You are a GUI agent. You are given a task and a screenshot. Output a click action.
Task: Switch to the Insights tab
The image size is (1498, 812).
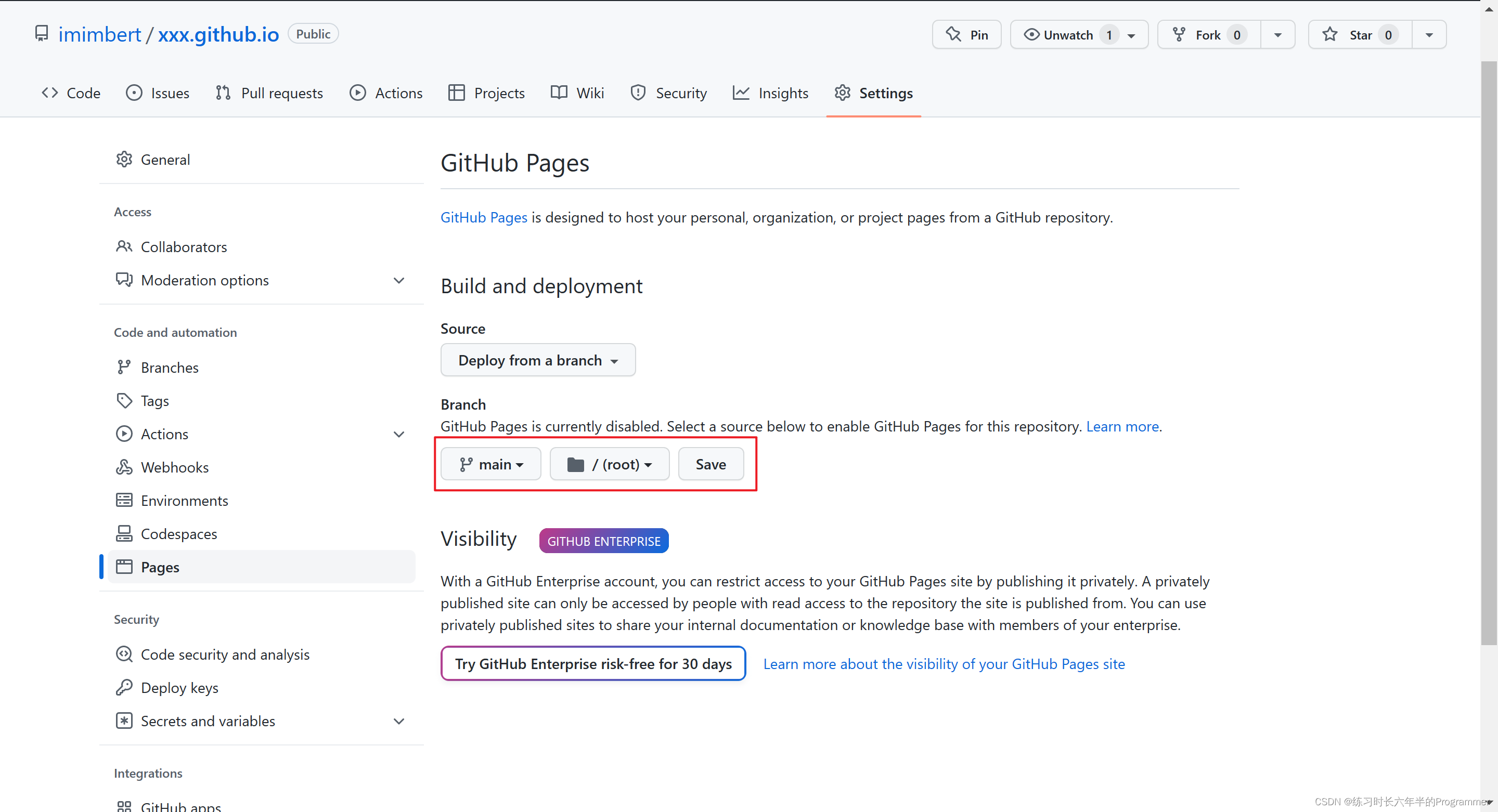770,93
